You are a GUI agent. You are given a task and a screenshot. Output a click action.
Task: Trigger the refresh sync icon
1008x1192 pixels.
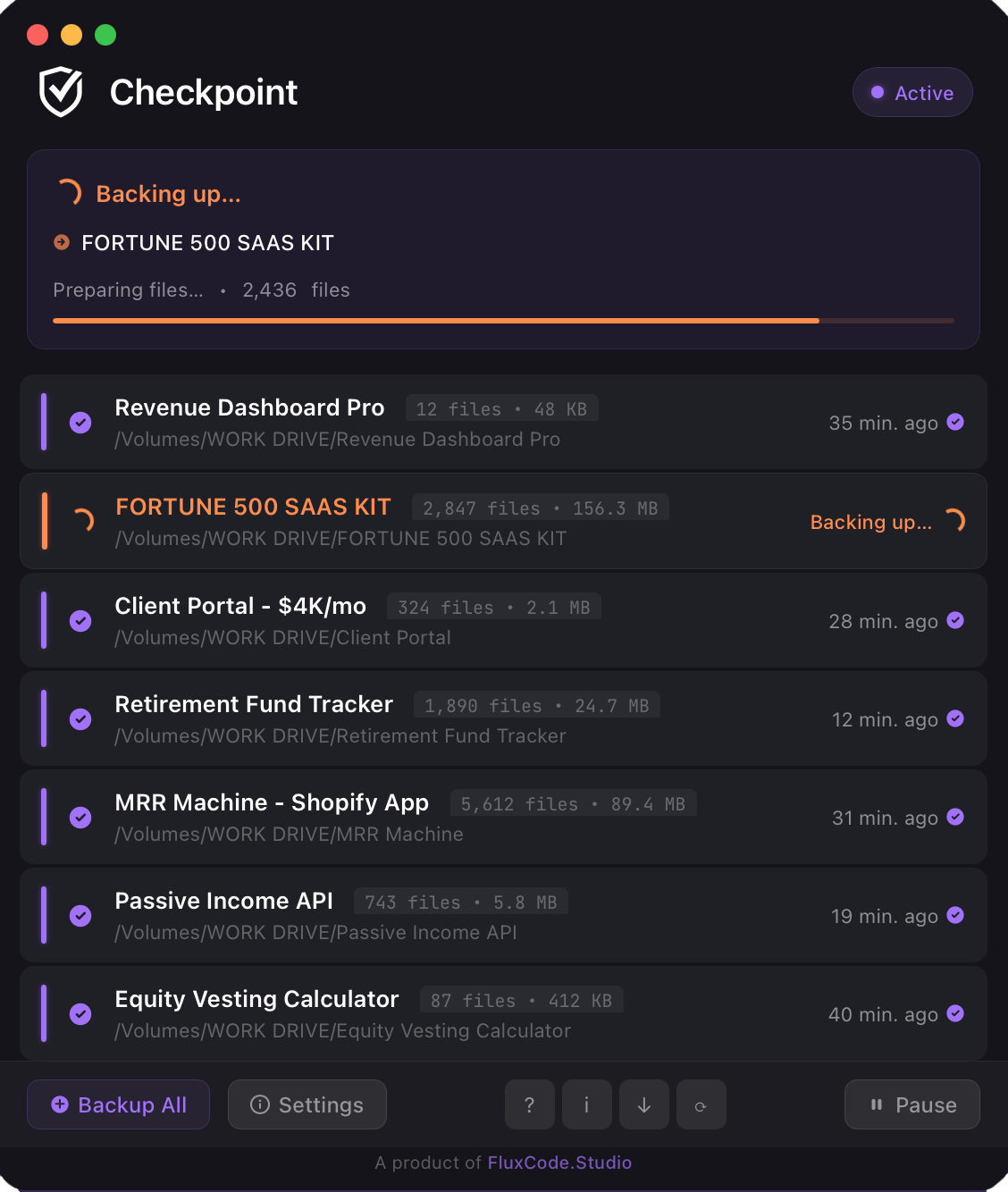pyautogui.click(x=701, y=1104)
